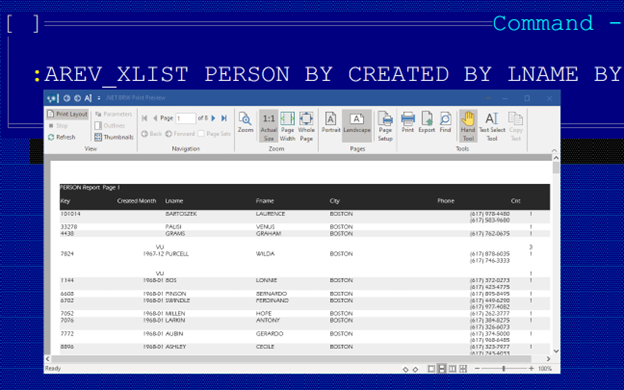Image resolution: width=624 pixels, height=390 pixels.
Task: Select multi-page grid view in status bar
Action: 463,369
